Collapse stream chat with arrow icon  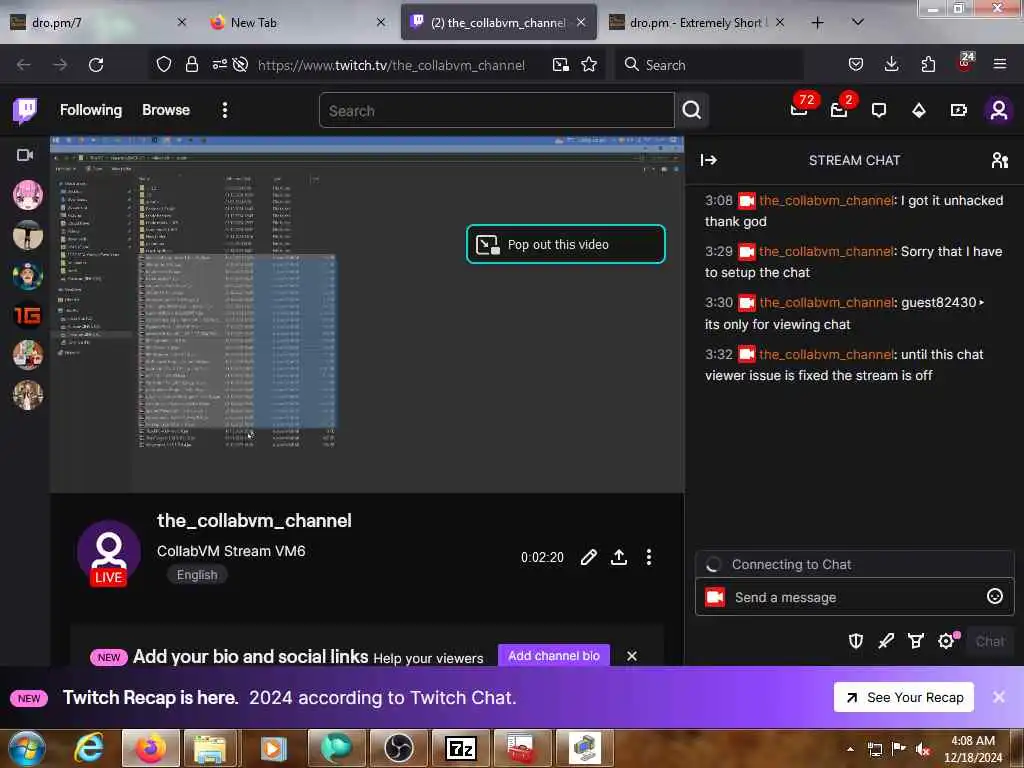tap(709, 160)
